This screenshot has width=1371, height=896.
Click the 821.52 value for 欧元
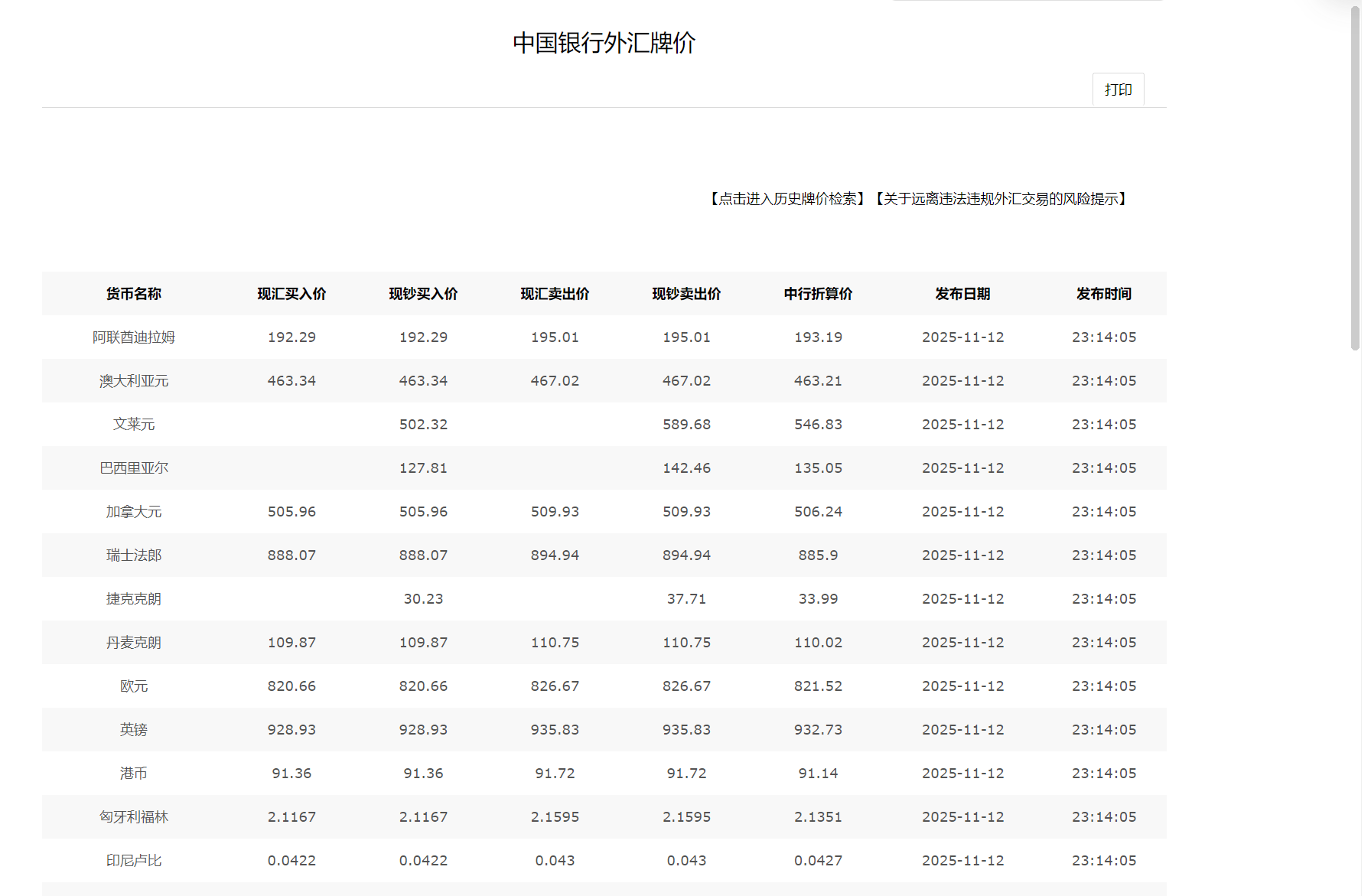(818, 686)
